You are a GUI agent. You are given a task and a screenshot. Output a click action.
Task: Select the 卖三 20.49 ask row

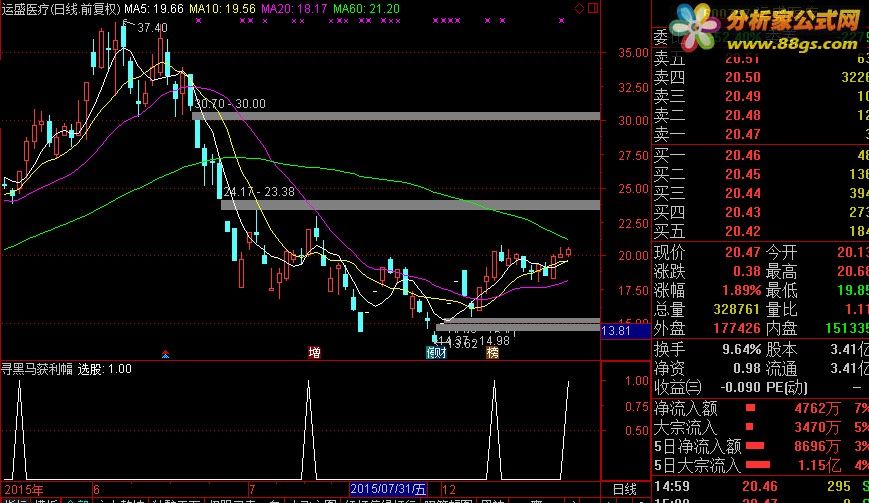(760, 96)
